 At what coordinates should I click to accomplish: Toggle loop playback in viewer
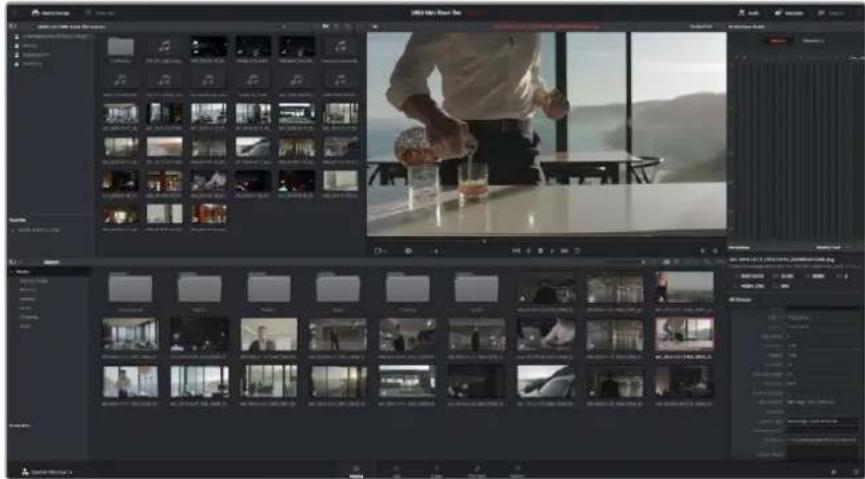coord(577,251)
